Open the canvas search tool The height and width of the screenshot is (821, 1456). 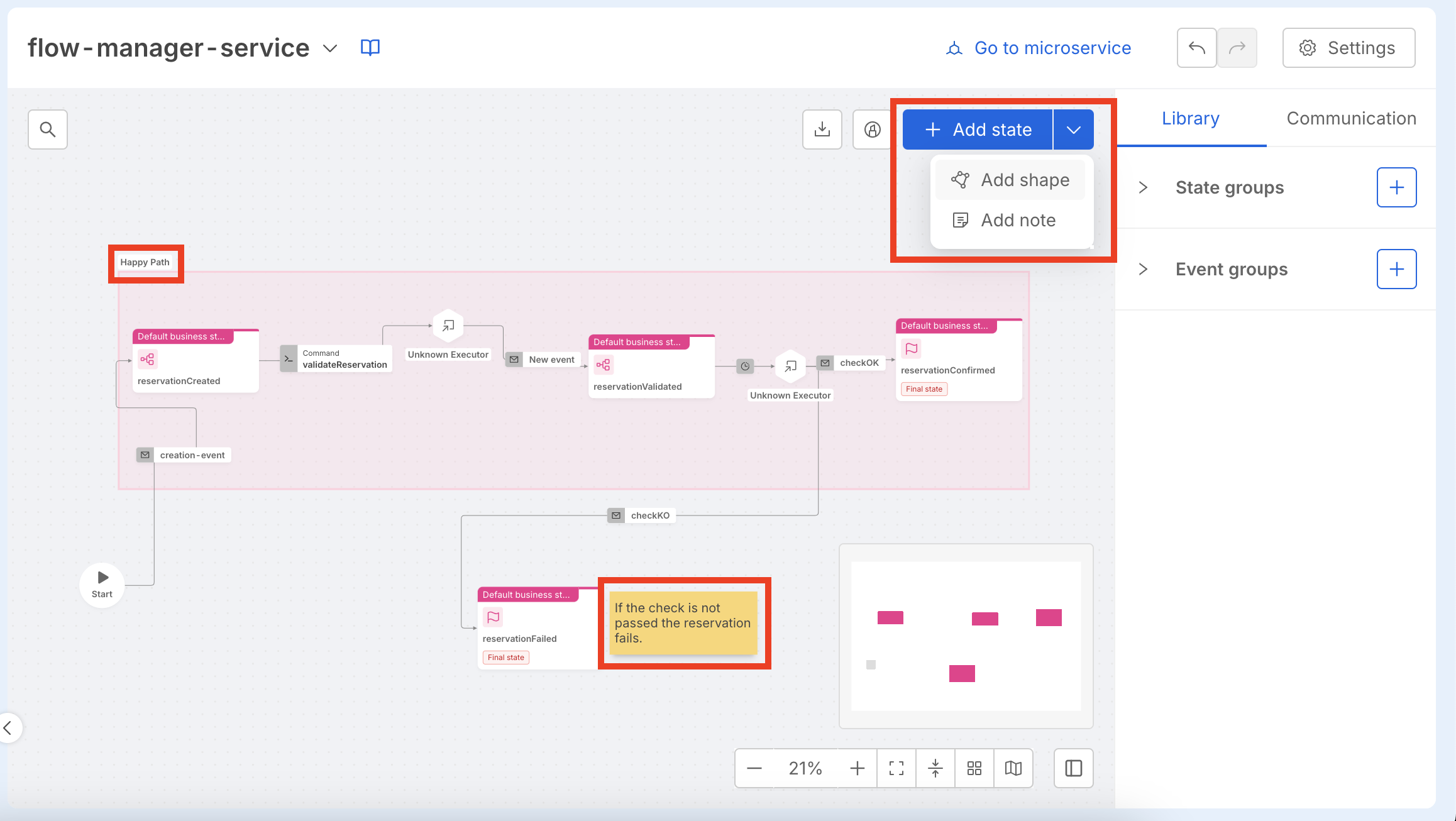(47, 129)
